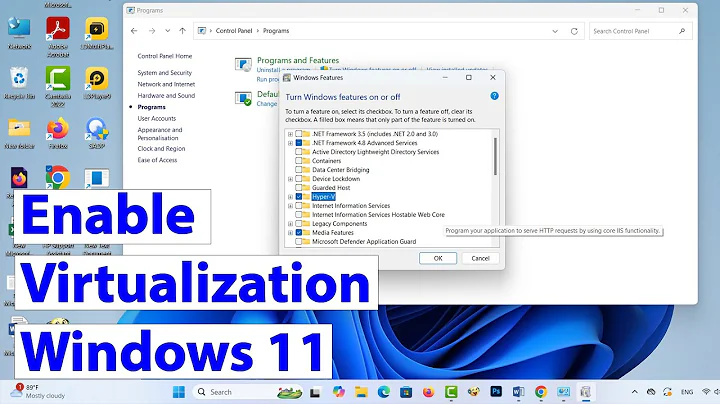Toggle the .NET Framework 4.8 Advanced Services checkbox
Screen dimensions: 720x404
298,143
